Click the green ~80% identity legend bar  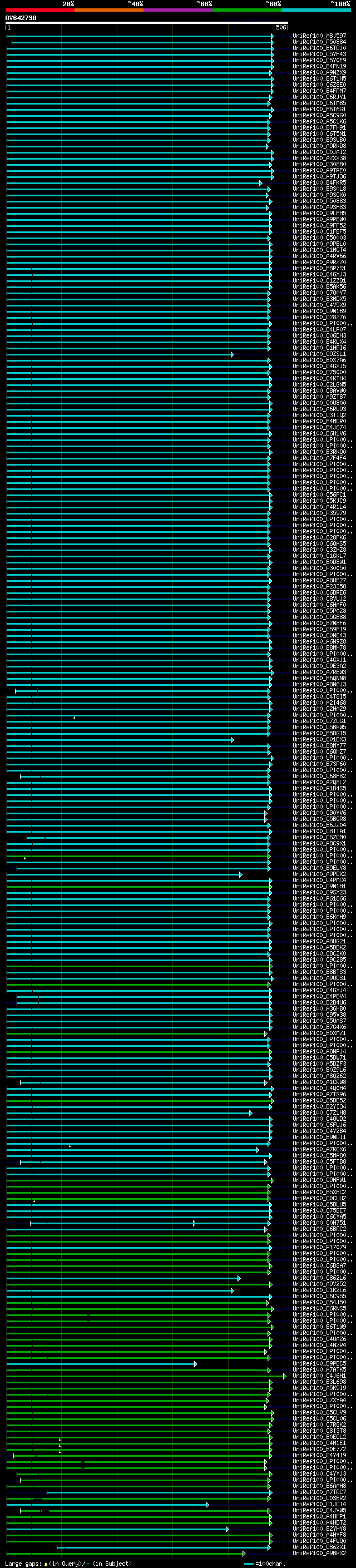(247, 11)
